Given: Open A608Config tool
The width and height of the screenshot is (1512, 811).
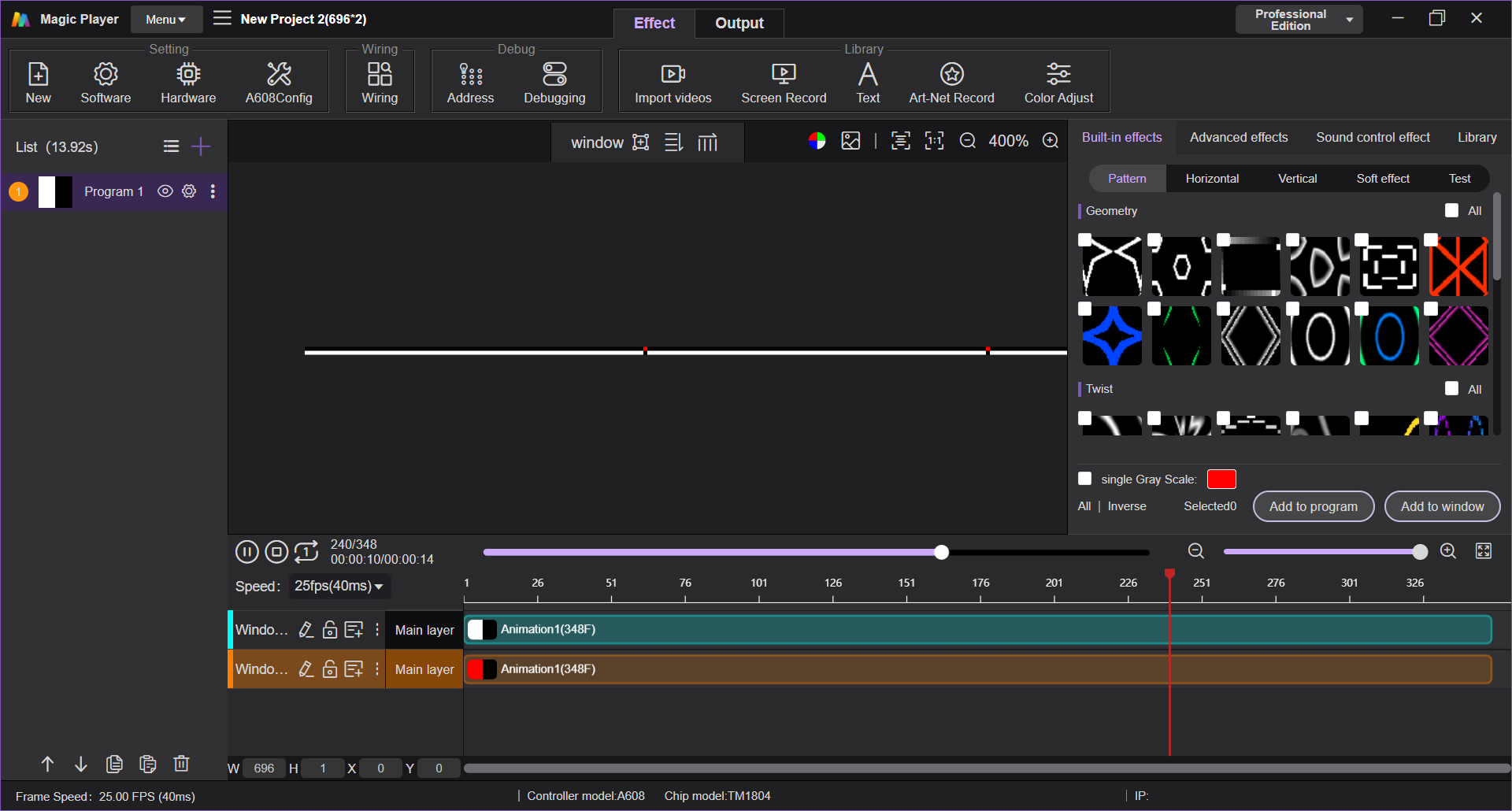Looking at the screenshot, I should coord(279,82).
